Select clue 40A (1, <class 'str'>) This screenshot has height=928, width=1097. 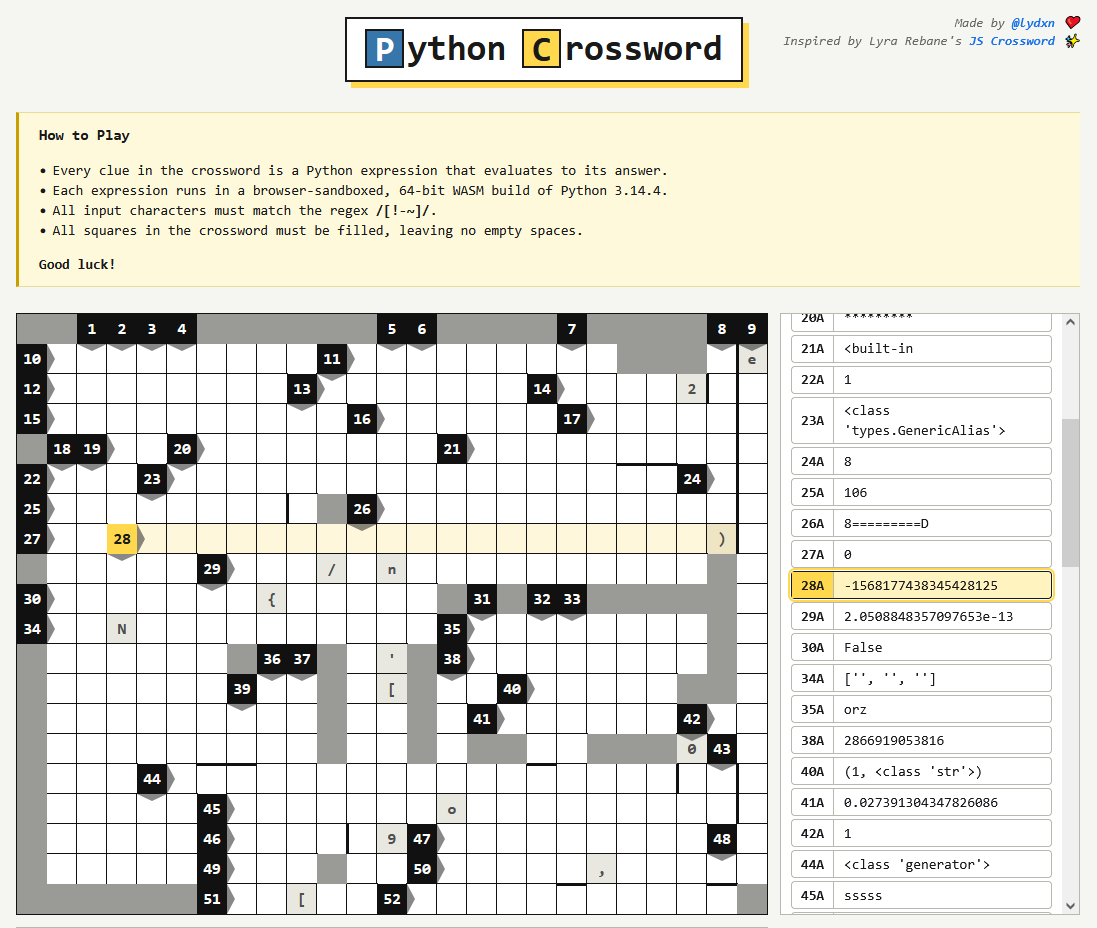921,771
